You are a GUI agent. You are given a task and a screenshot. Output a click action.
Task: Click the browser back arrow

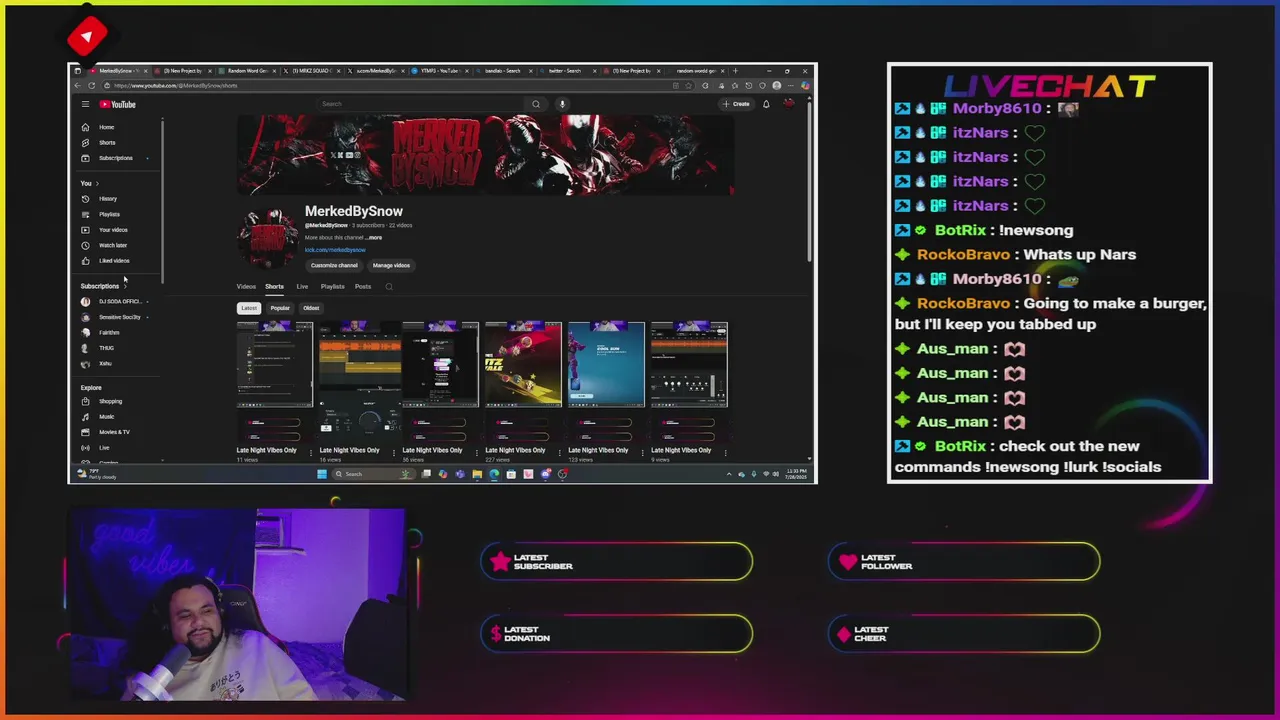pyautogui.click(x=78, y=85)
